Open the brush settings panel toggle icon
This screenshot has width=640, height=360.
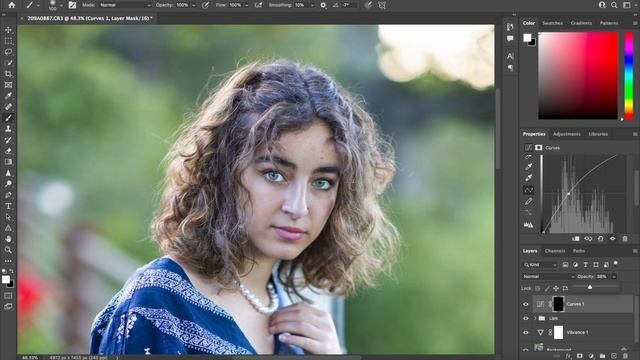[x=72, y=5]
